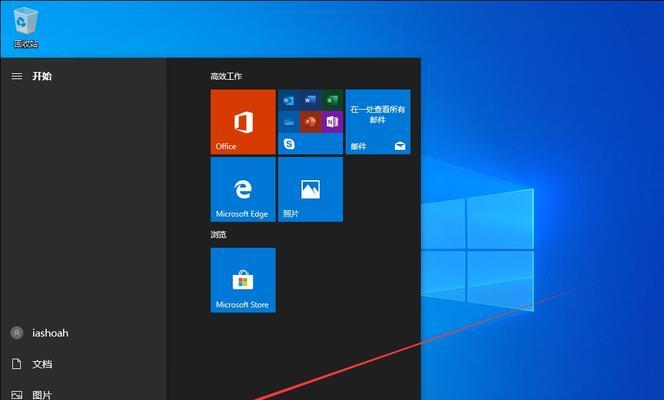Viewport: 664px width, 400px height.
Task: Open the 文档 folder entry
Action: (x=42, y=364)
